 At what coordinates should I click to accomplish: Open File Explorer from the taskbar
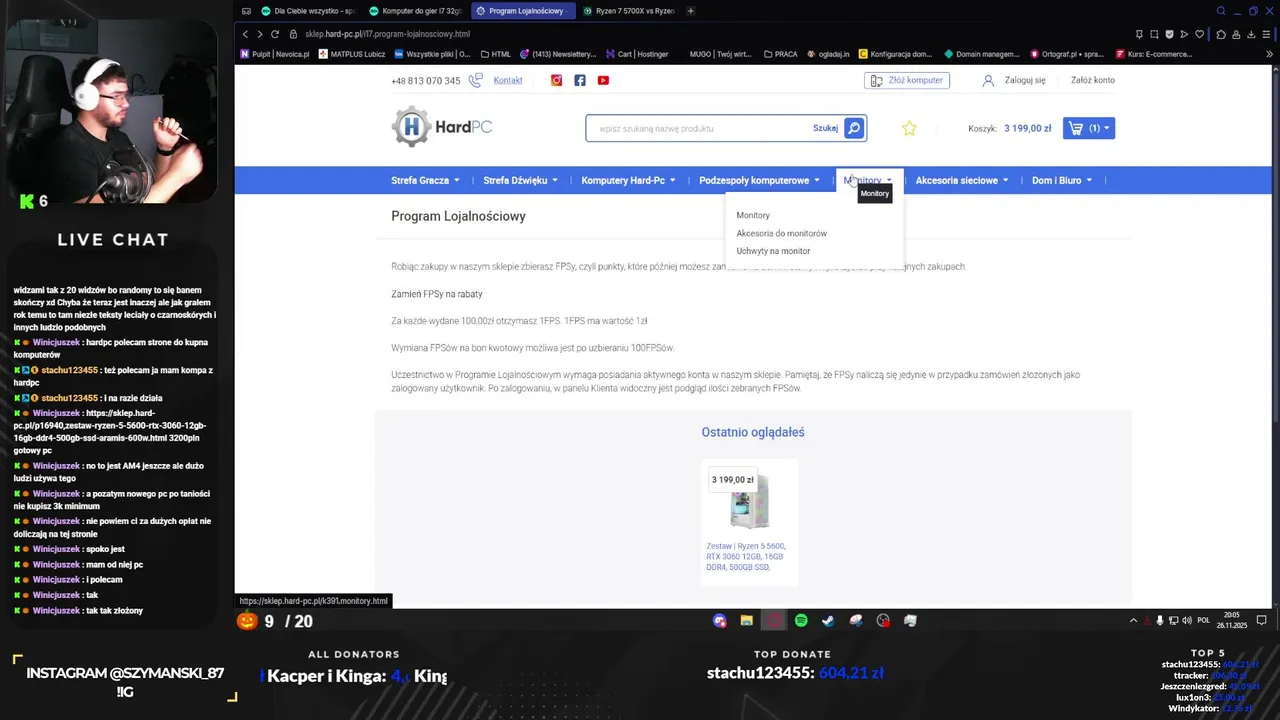tap(746, 621)
